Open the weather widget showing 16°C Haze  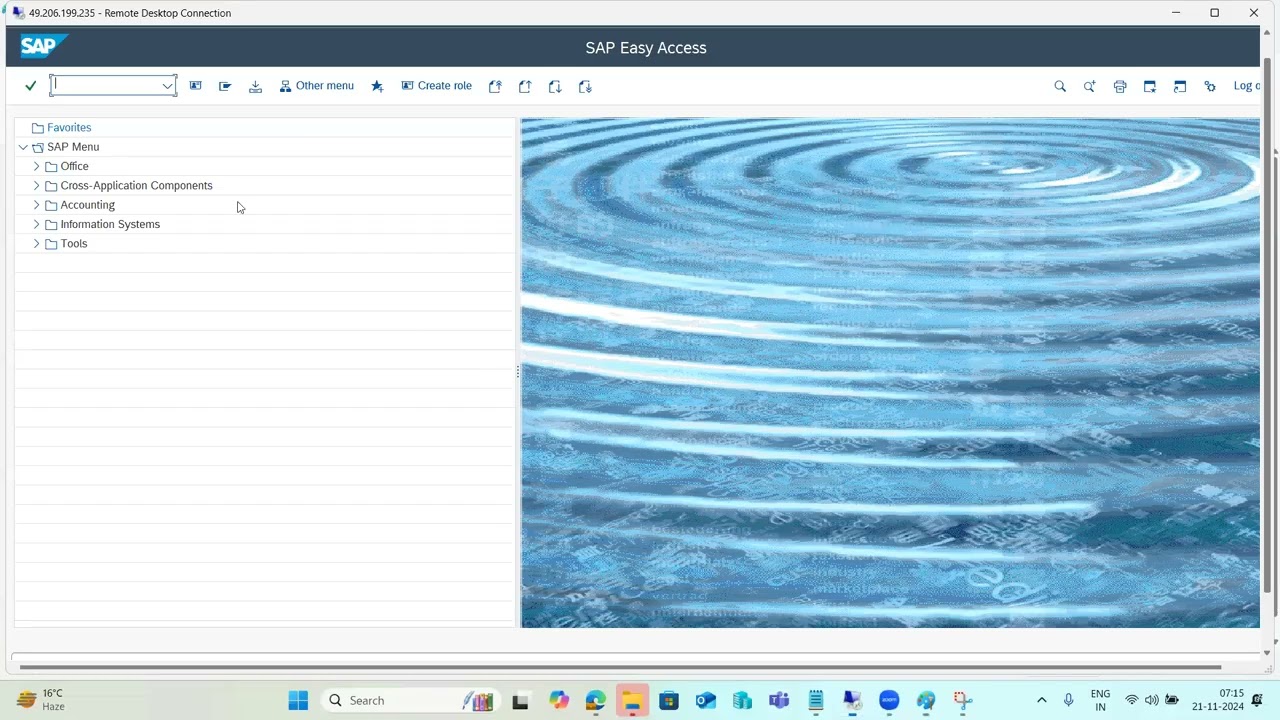tap(42, 700)
